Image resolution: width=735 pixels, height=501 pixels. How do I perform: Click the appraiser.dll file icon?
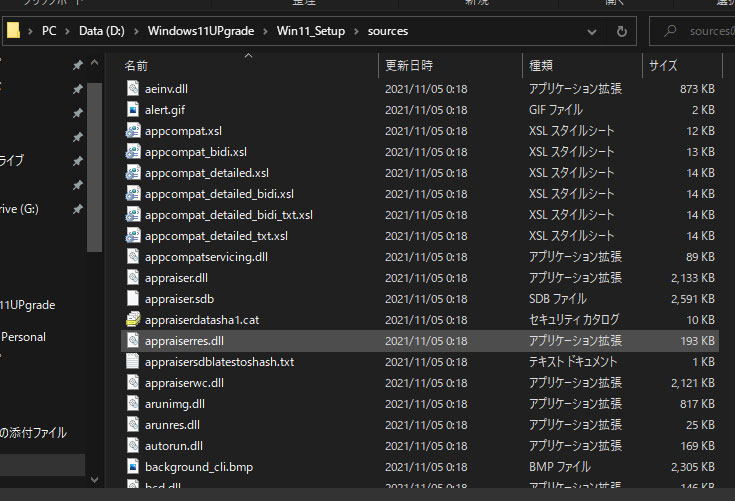[133, 278]
